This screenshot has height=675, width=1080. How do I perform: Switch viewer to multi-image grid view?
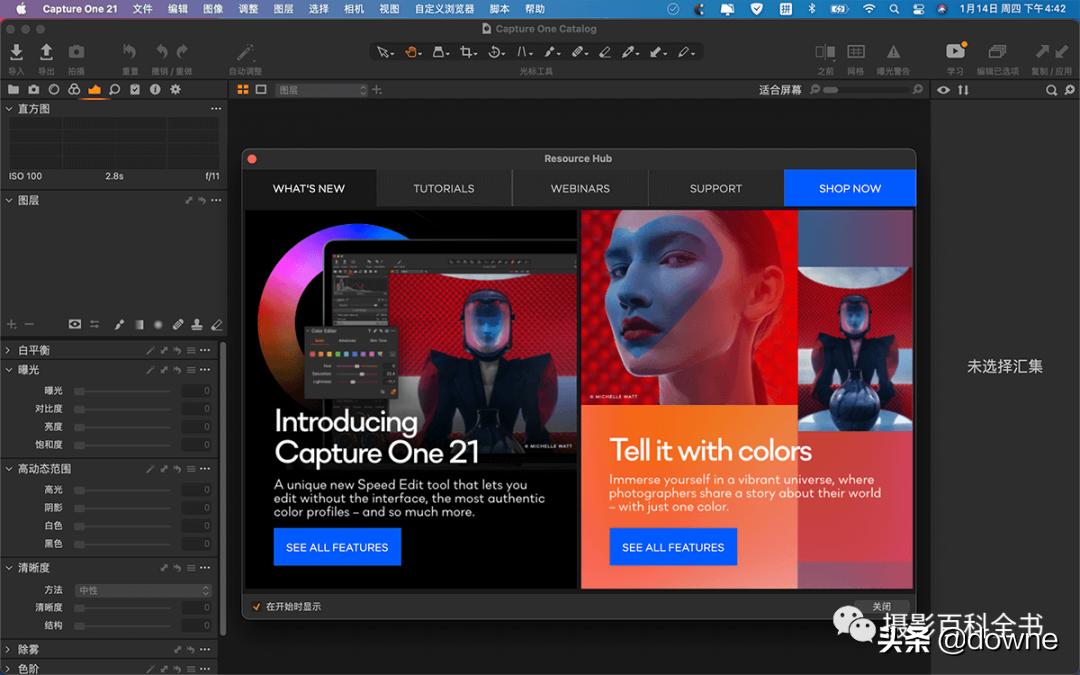pyautogui.click(x=242, y=90)
